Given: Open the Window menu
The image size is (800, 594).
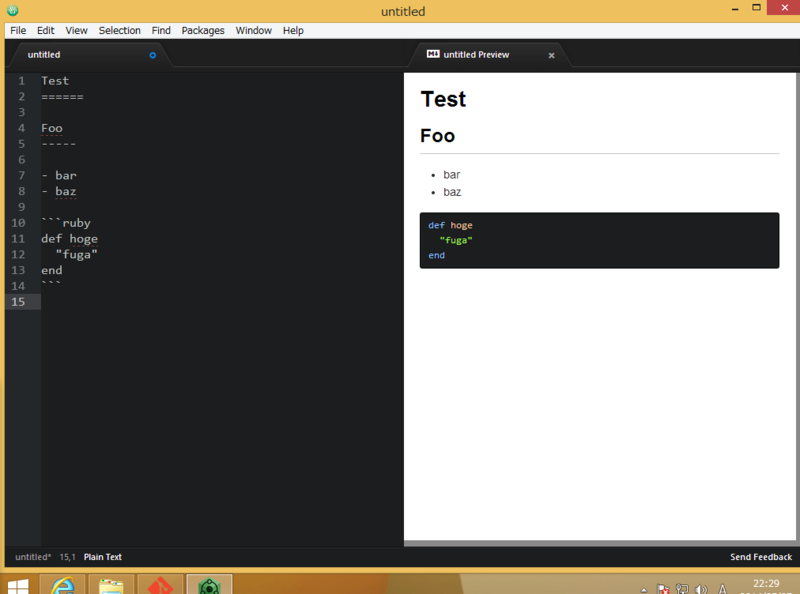Looking at the screenshot, I should tap(254, 31).
